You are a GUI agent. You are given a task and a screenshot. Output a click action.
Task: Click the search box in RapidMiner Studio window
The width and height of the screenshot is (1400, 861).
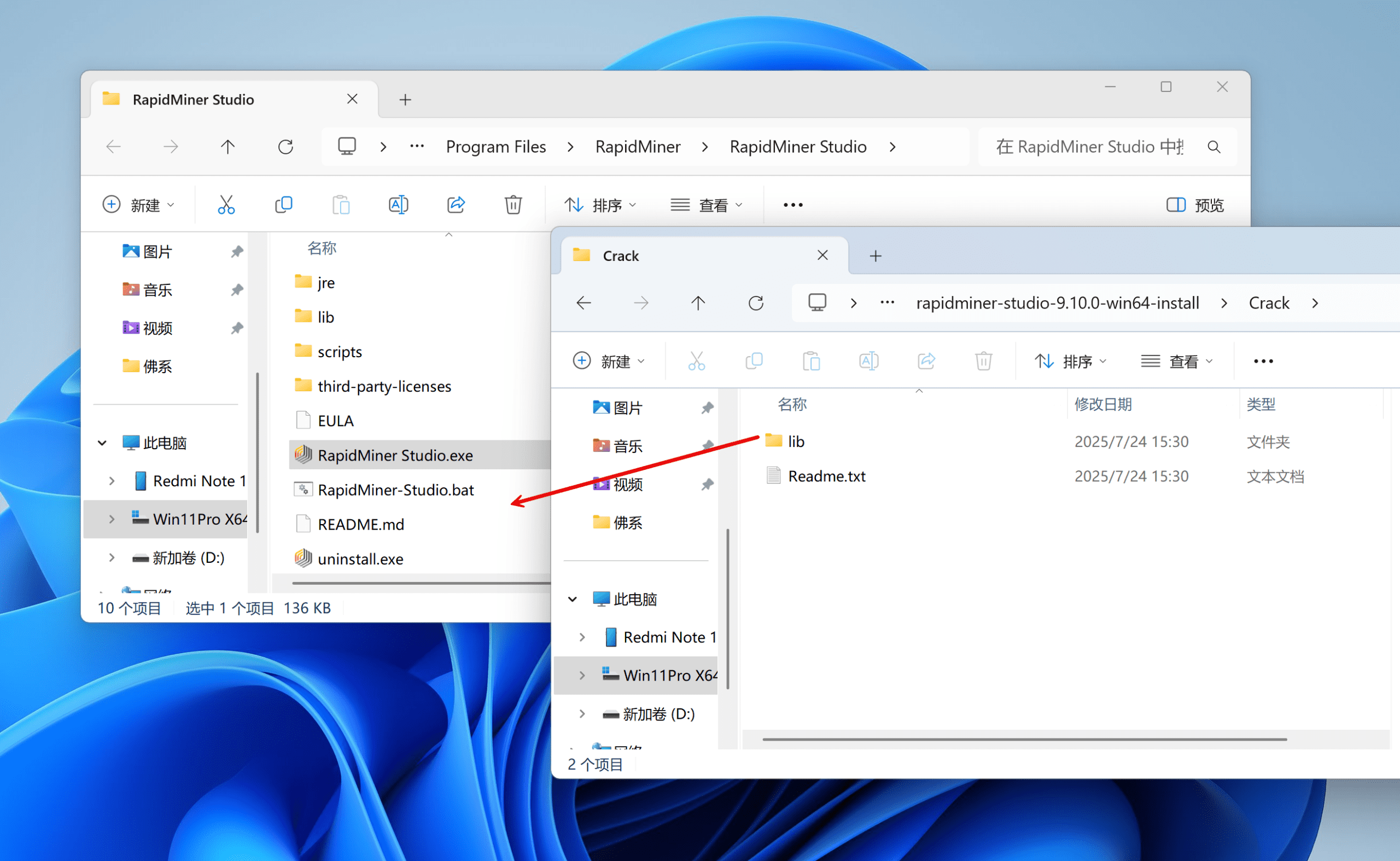tap(1089, 147)
